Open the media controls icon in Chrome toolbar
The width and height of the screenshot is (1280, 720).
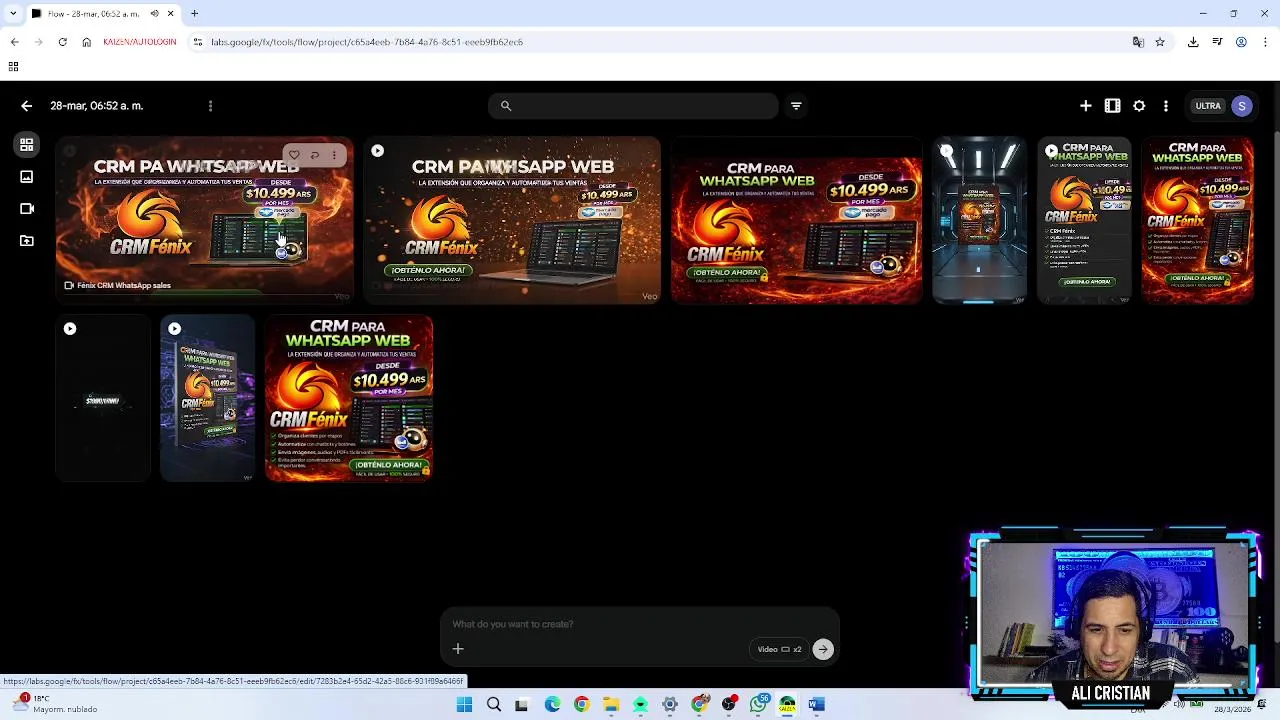click(x=1217, y=42)
